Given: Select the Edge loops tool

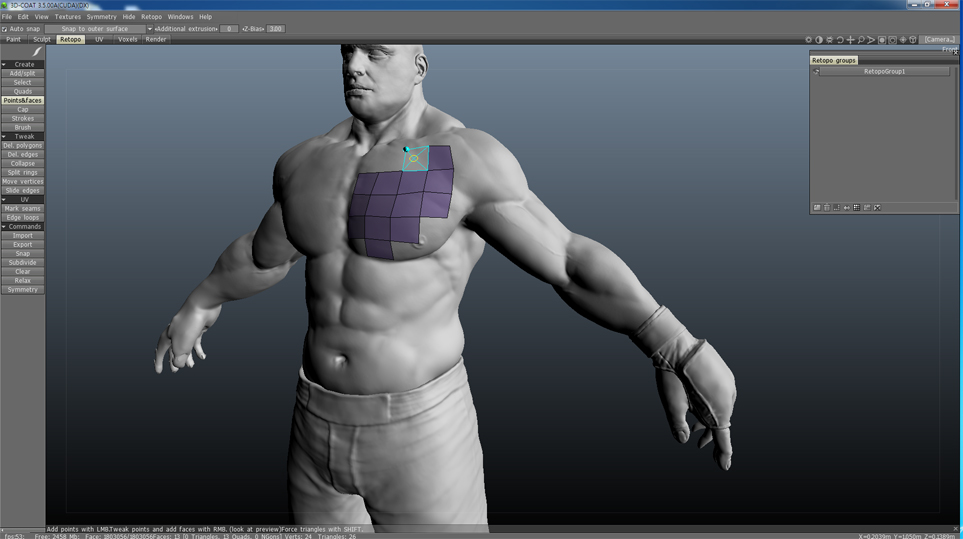Looking at the screenshot, I should click(x=23, y=217).
